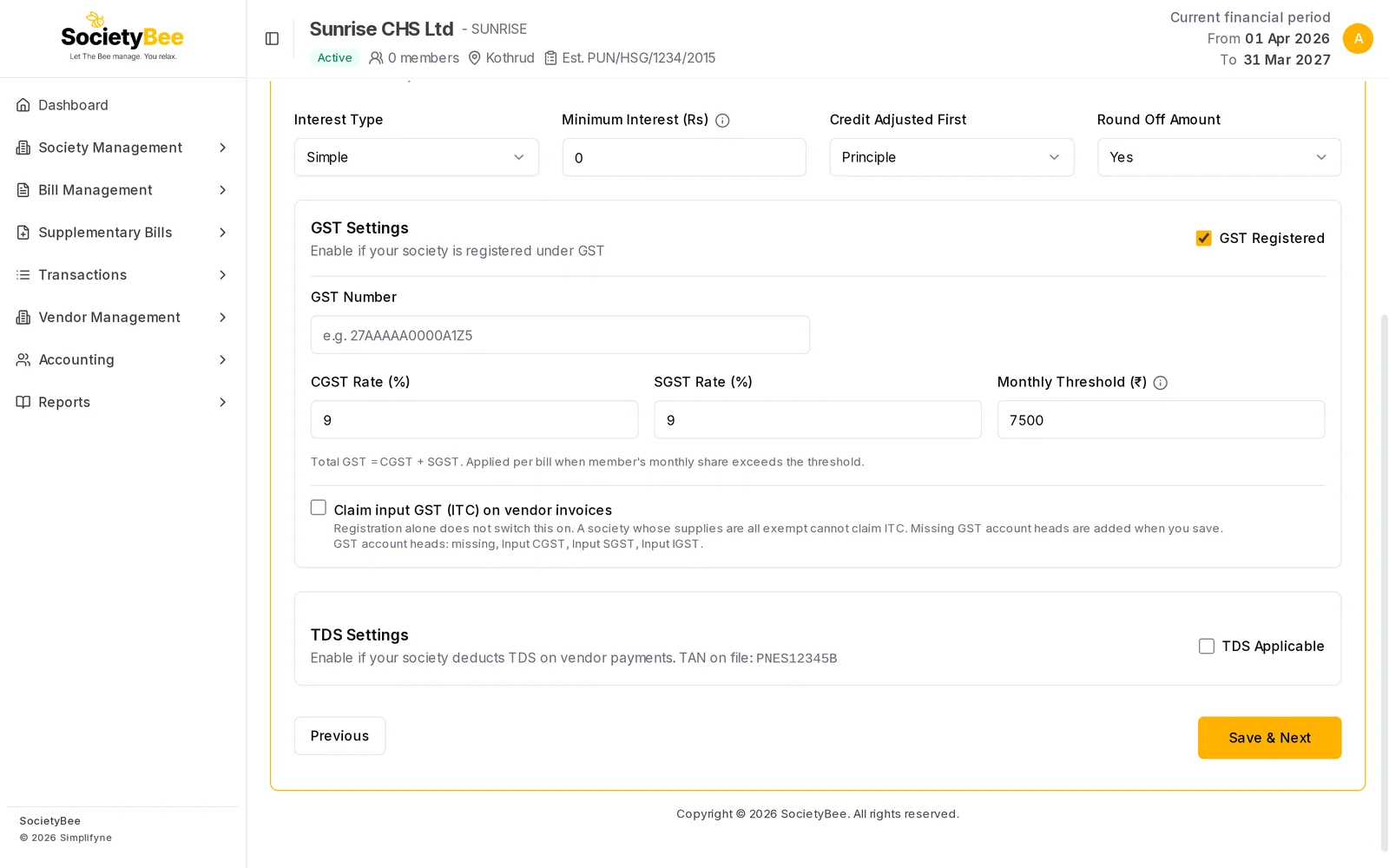Click the SocietyBee logo

122,36
